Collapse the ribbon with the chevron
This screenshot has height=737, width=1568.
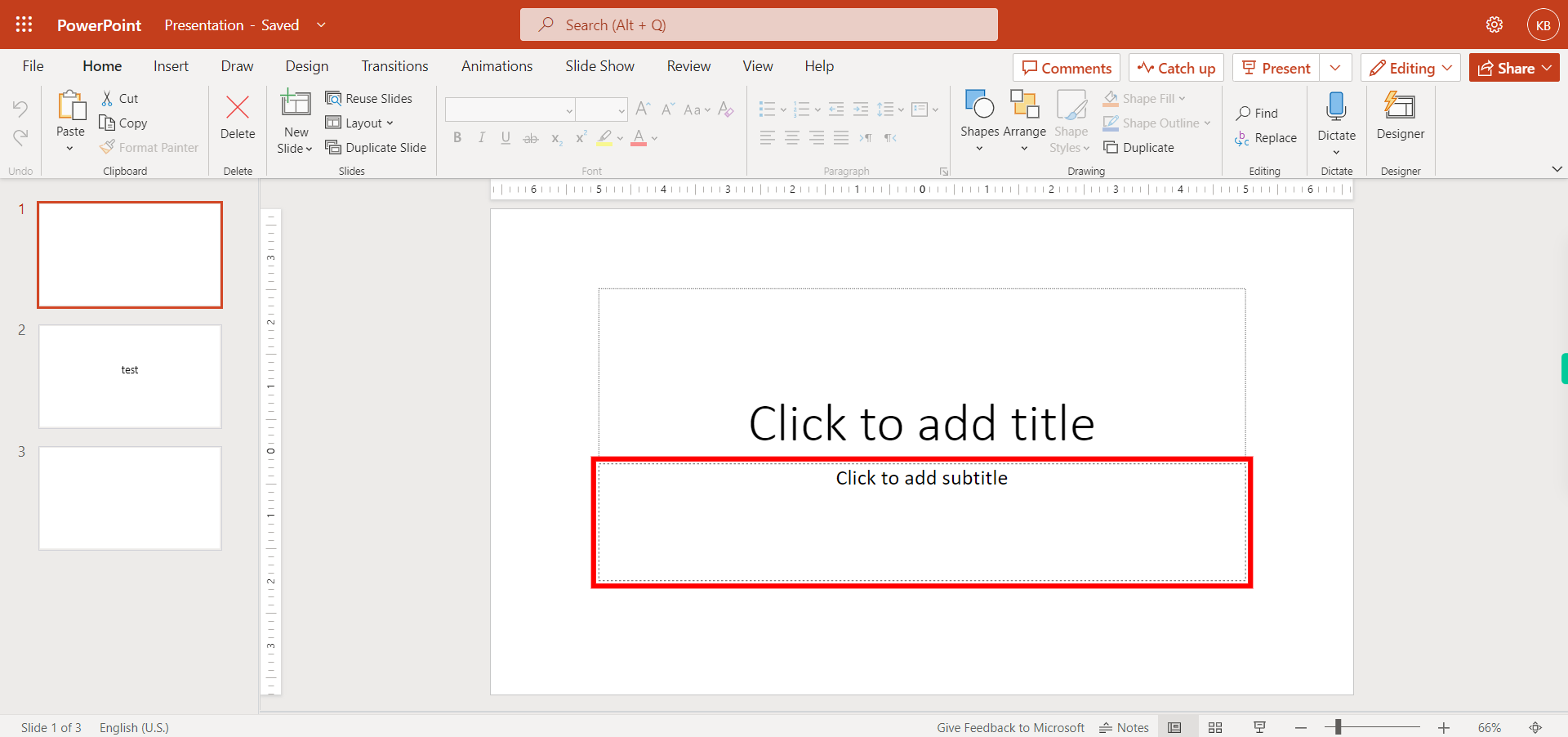click(1557, 169)
